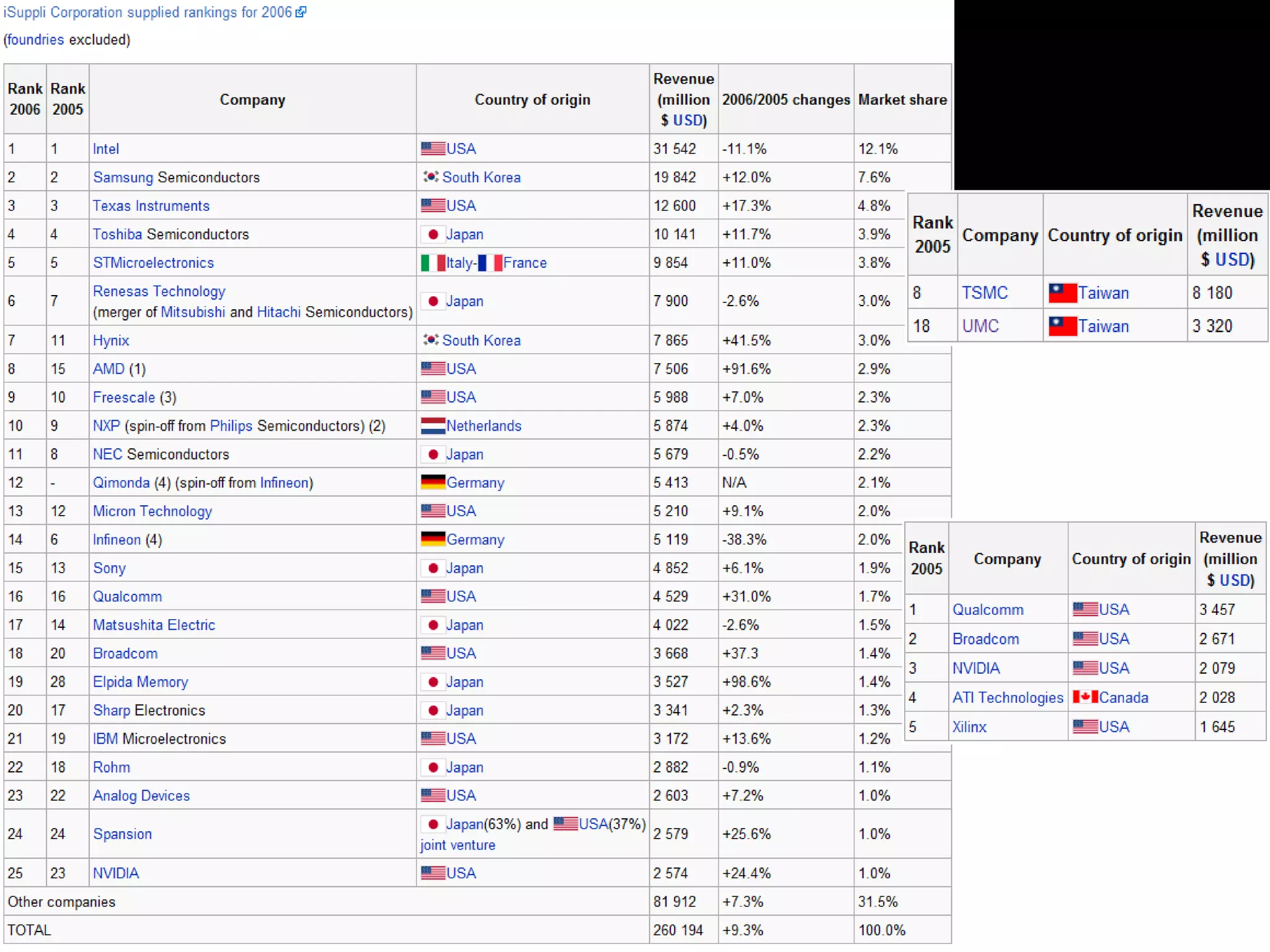1270x952 pixels.
Task: Click the Netherlands flag icon
Action: [433, 426]
